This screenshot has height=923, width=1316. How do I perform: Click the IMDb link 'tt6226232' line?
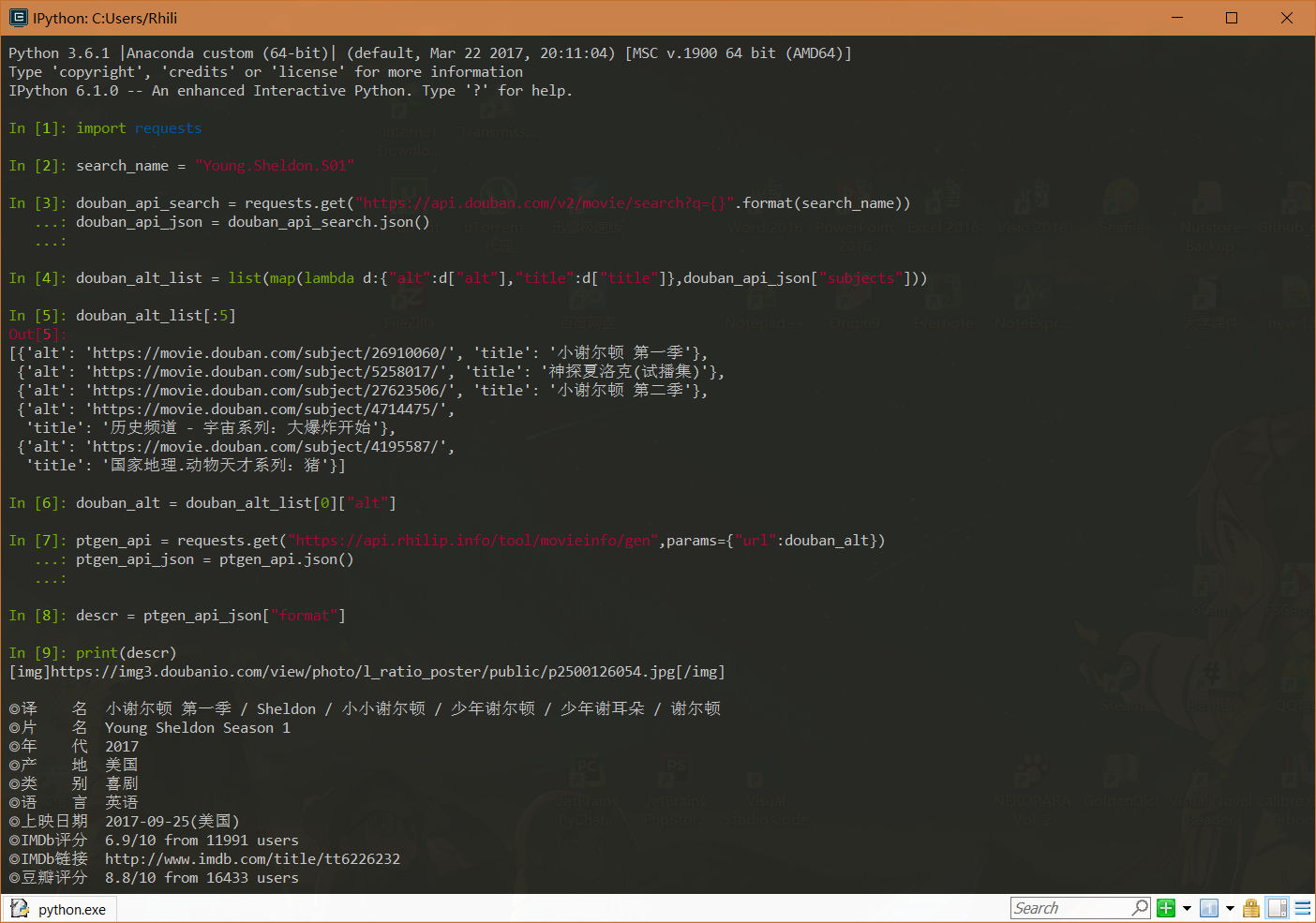pos(252,859)
